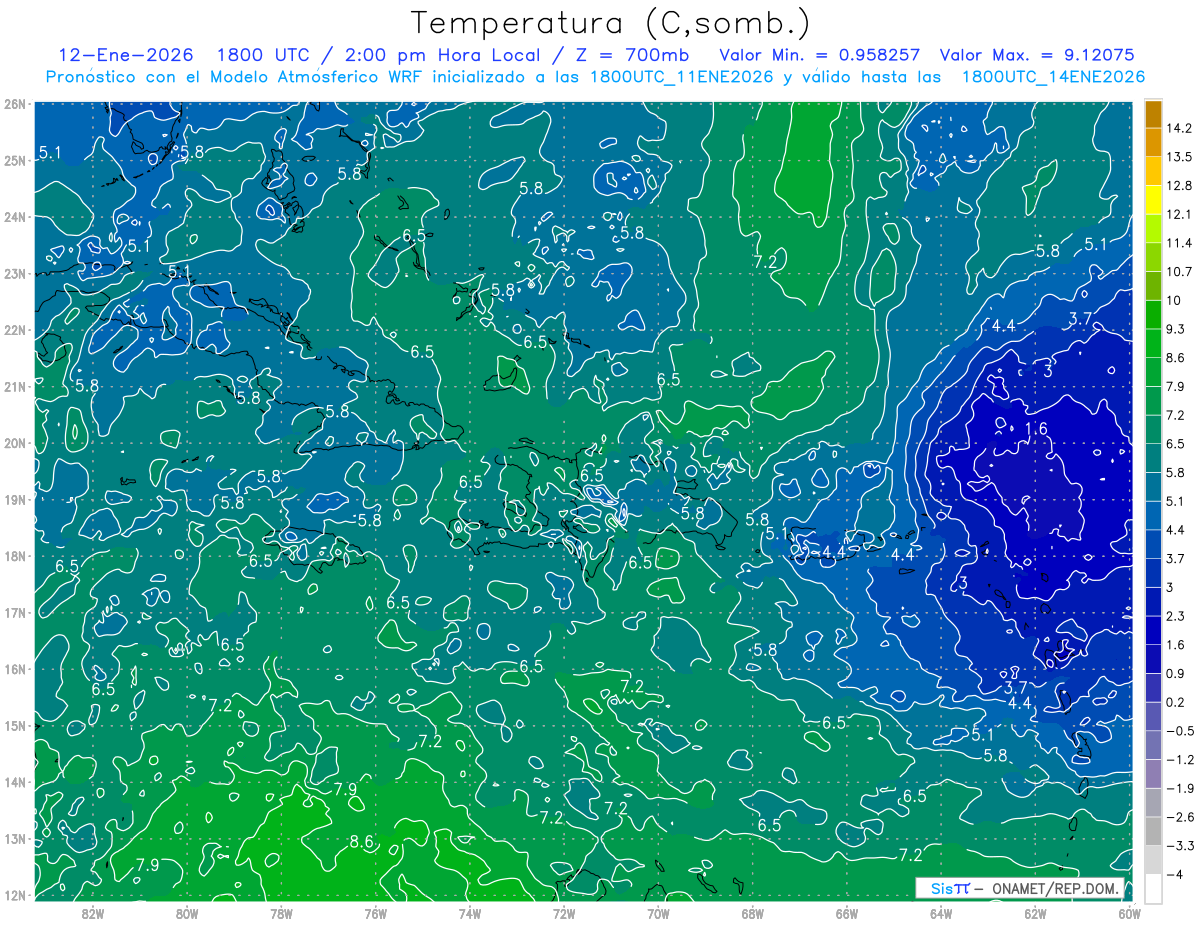The height and width of the screenshot is (927, 1200).
Task: Click the "16N" latitude axis label
Action: click(15, 669)
